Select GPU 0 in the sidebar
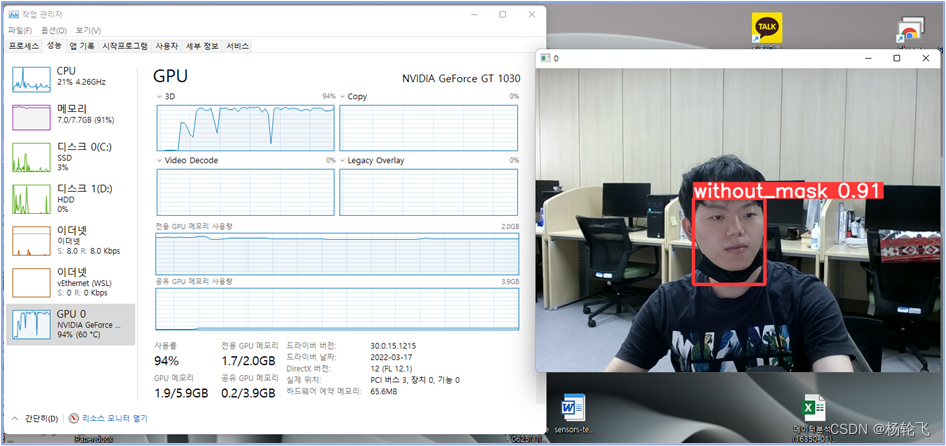Viewport: 946px width, 446px height. coord(70,324)
